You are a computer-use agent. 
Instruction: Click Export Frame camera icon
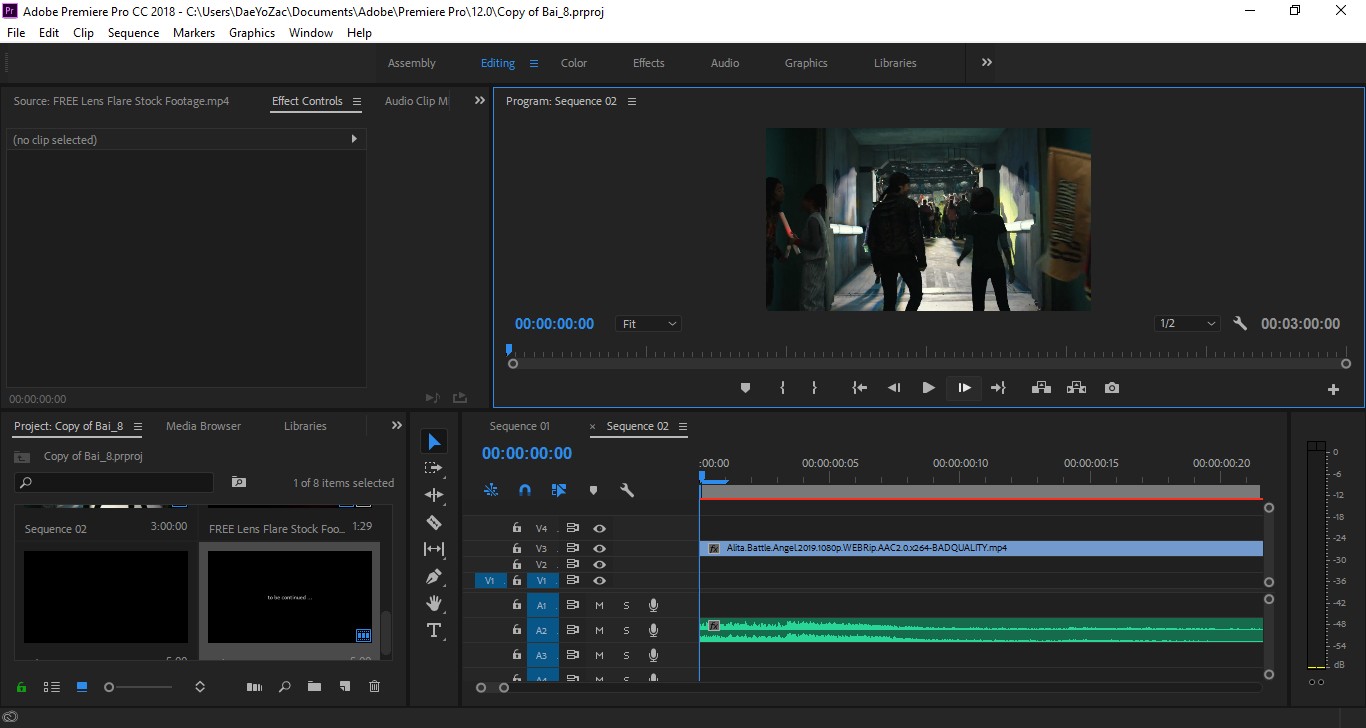pos(1112,388)
